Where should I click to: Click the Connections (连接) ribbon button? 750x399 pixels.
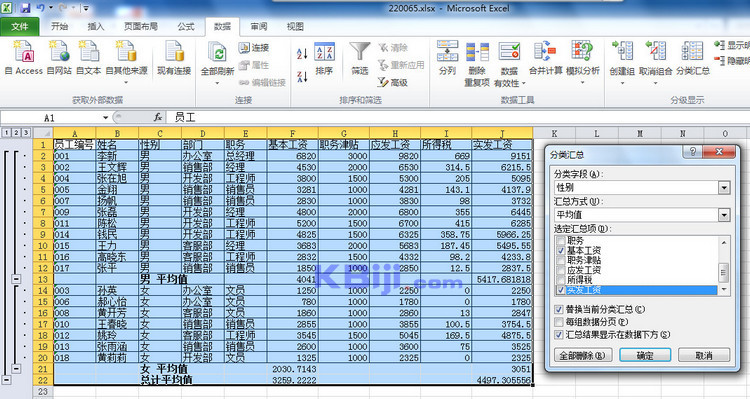click(x=254, y=48)
